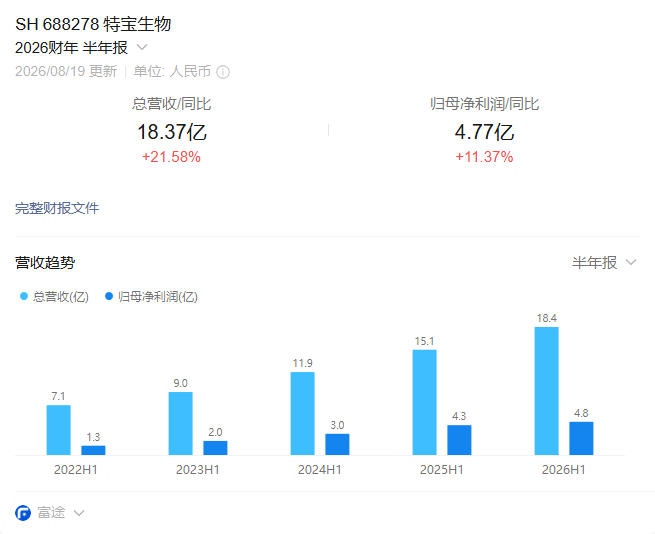Click the 2022H1 axis label
Image resolution: width=655 pixels, height=534 pixels.
(x=76, y=470)
